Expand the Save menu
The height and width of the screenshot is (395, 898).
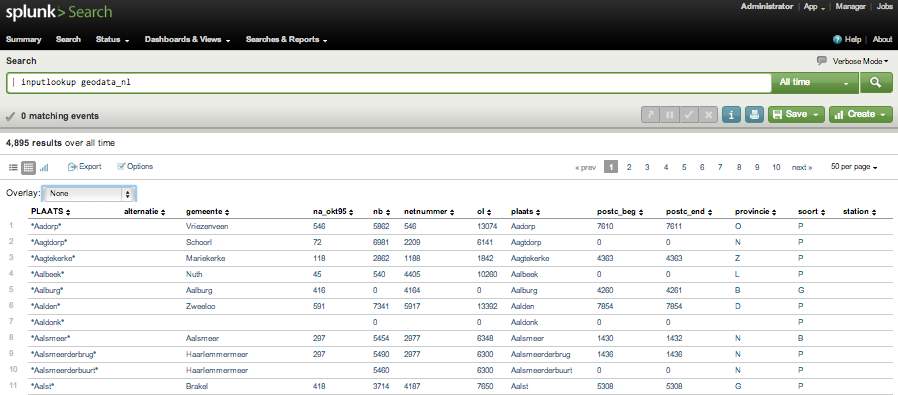click(796, 114)
